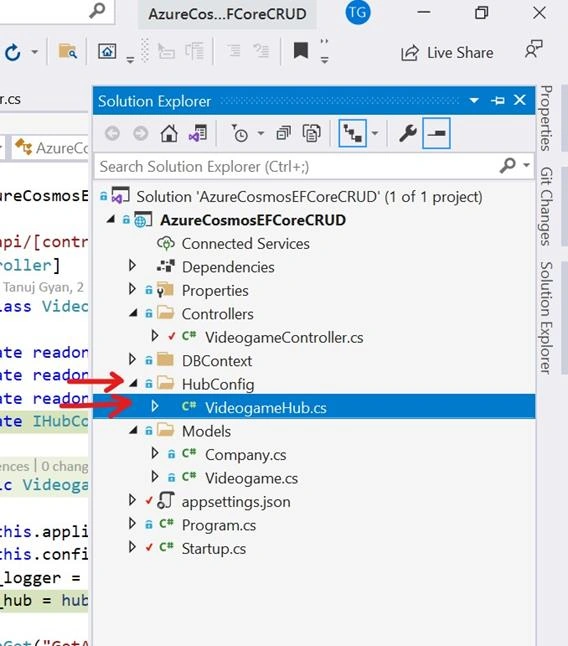Open Properties with the wrench icon
Viewport: 568px width, 646px height.
(408, 133)
